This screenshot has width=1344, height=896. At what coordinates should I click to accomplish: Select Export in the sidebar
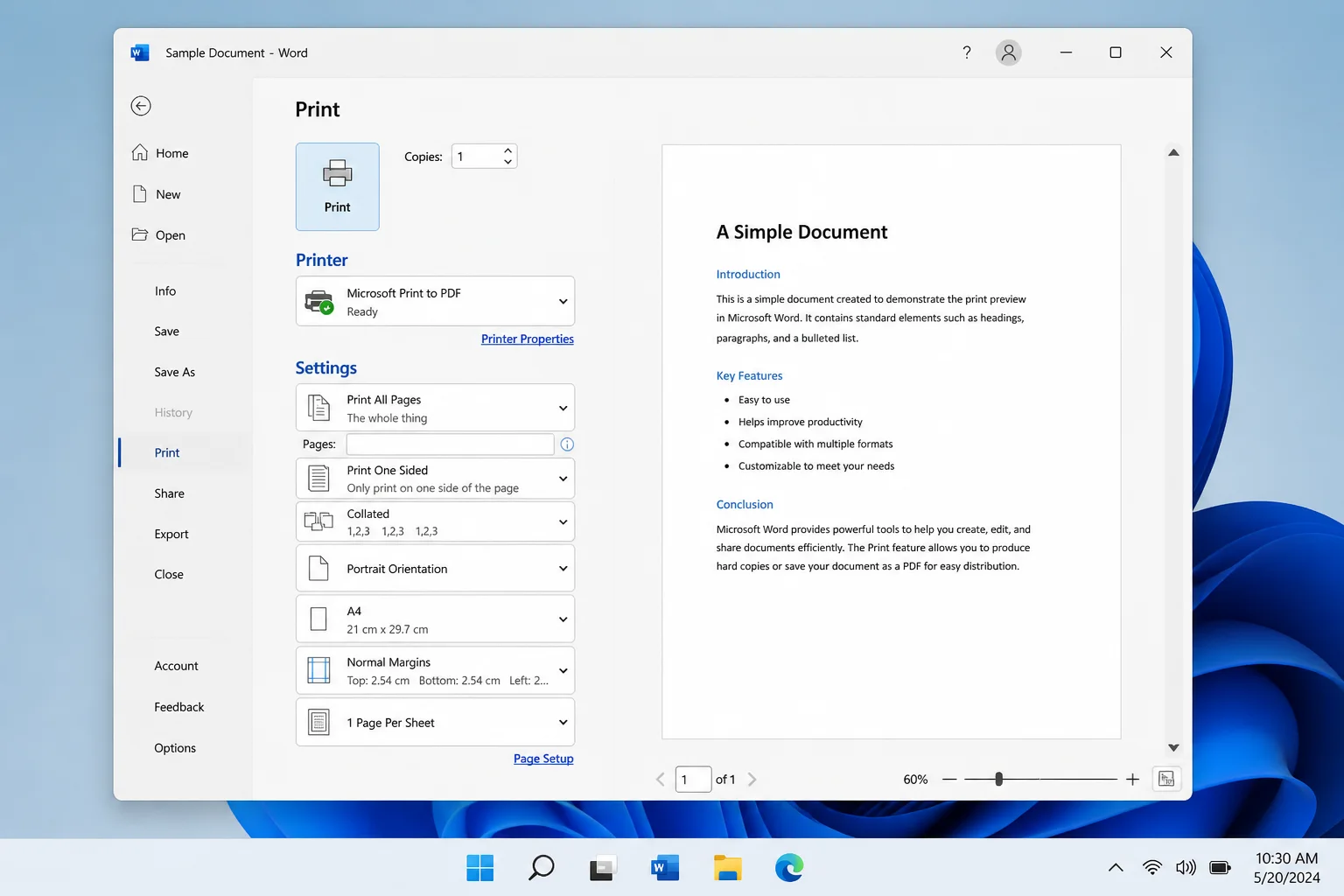pyautogui.click(x=171, y=534)
